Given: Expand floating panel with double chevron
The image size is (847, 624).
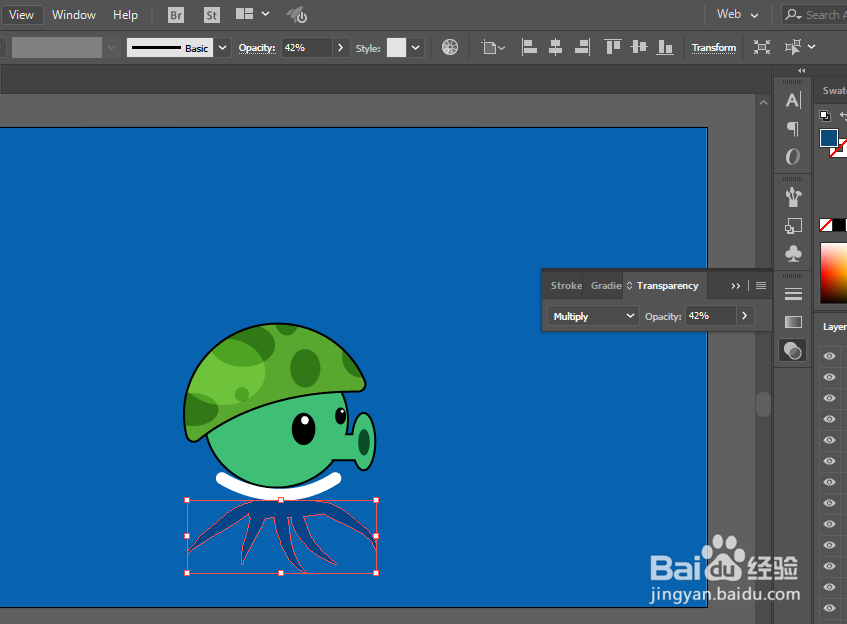Looking at the screenshot, I should [x=735, y=286].
